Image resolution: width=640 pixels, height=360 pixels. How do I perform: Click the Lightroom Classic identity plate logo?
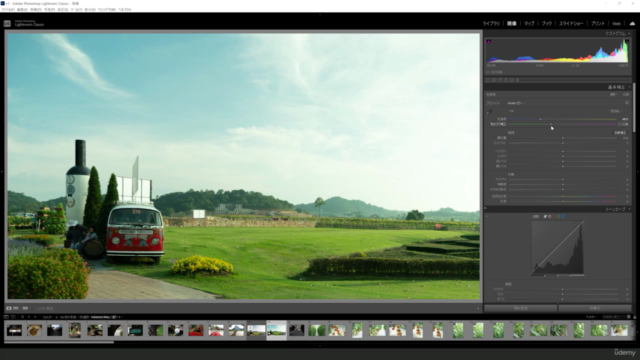(7, 24)
